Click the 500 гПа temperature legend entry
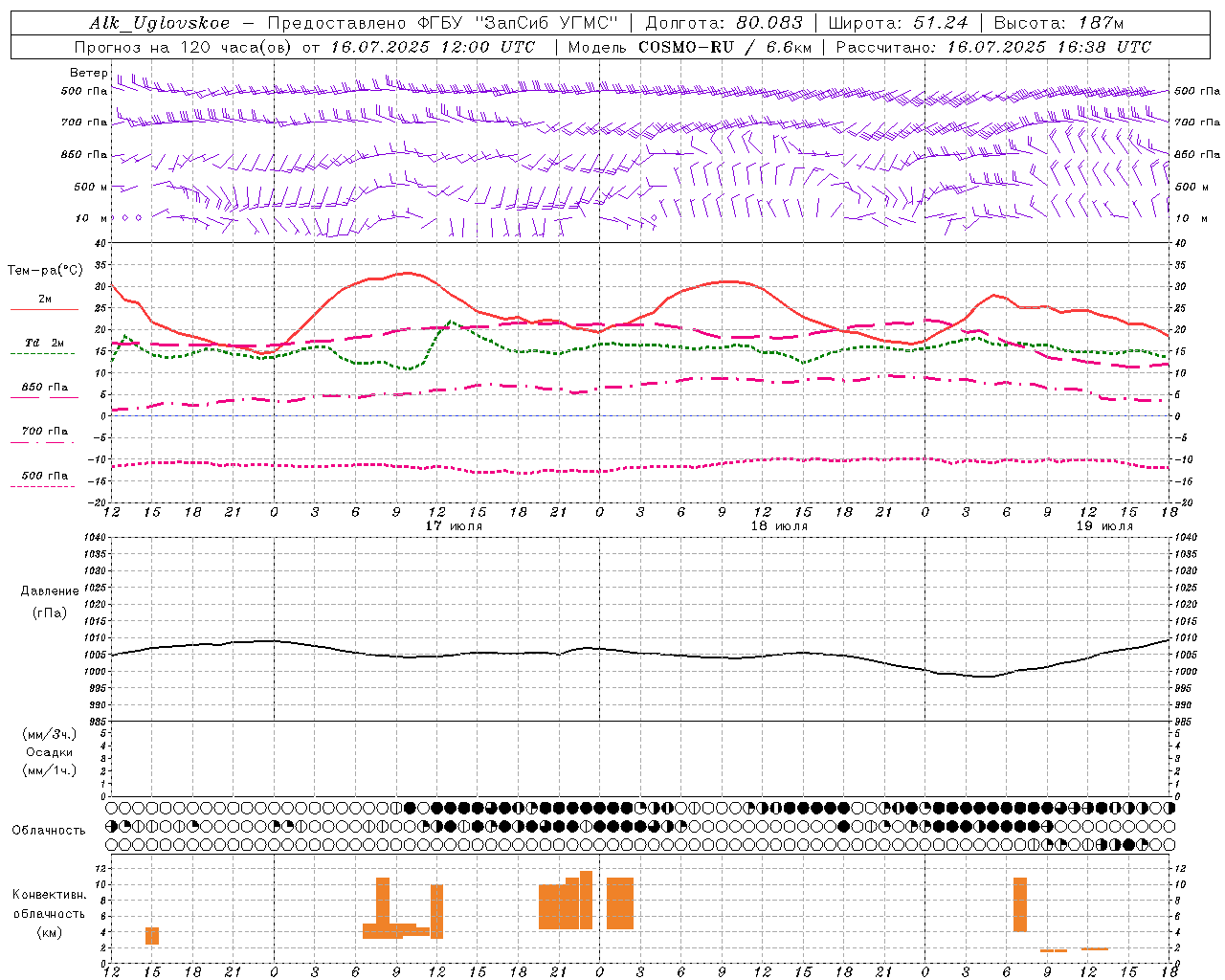This screenshot has width=1225, height=980. pos(45,476)
